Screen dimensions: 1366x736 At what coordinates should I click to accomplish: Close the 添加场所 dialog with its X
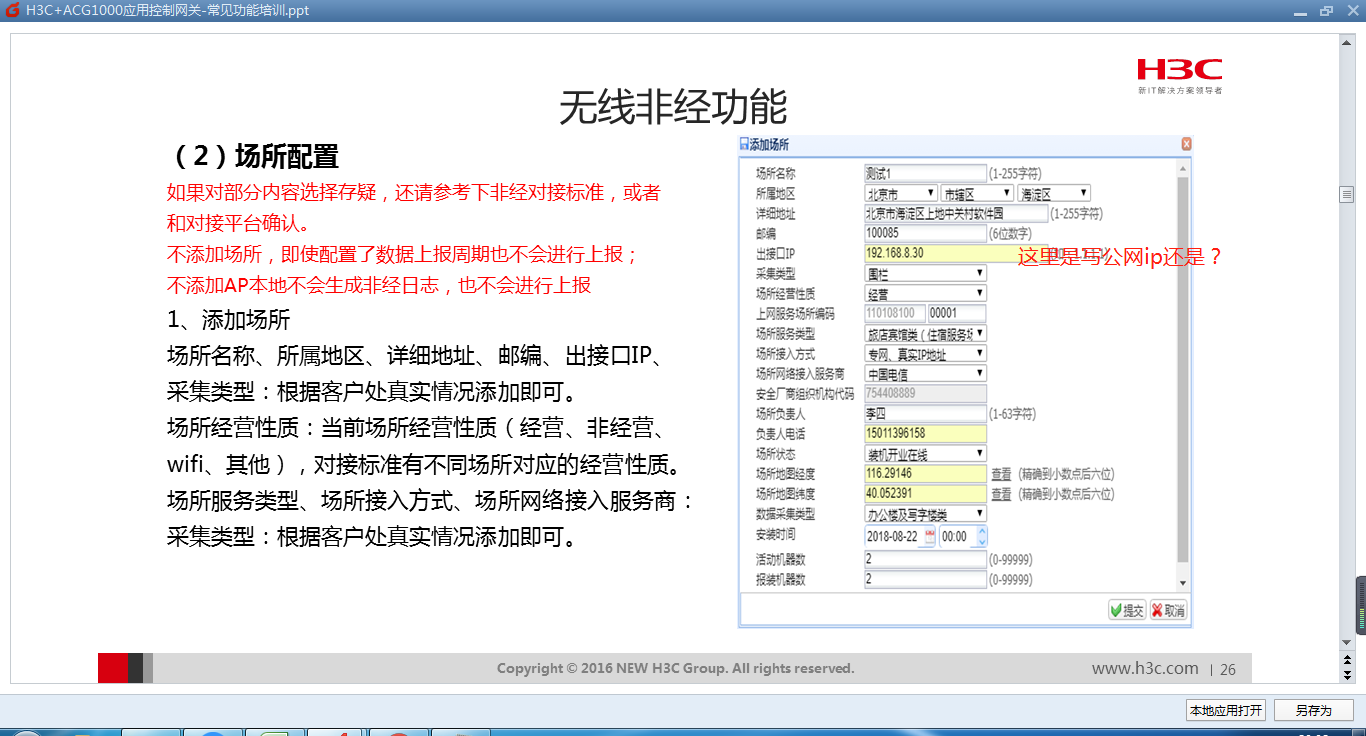click(1186, 144)
